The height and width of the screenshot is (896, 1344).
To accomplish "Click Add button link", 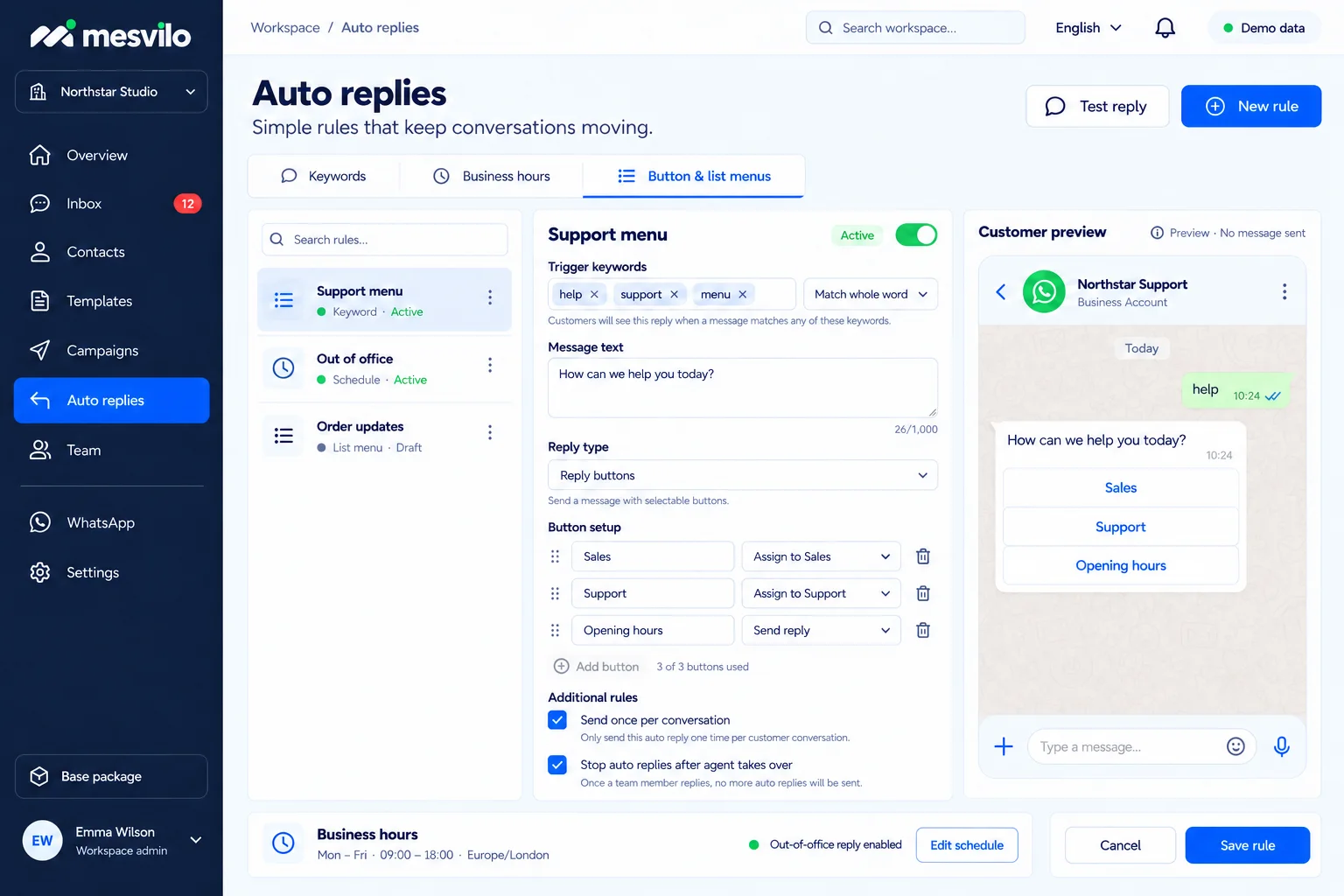I will click(597, 667).
